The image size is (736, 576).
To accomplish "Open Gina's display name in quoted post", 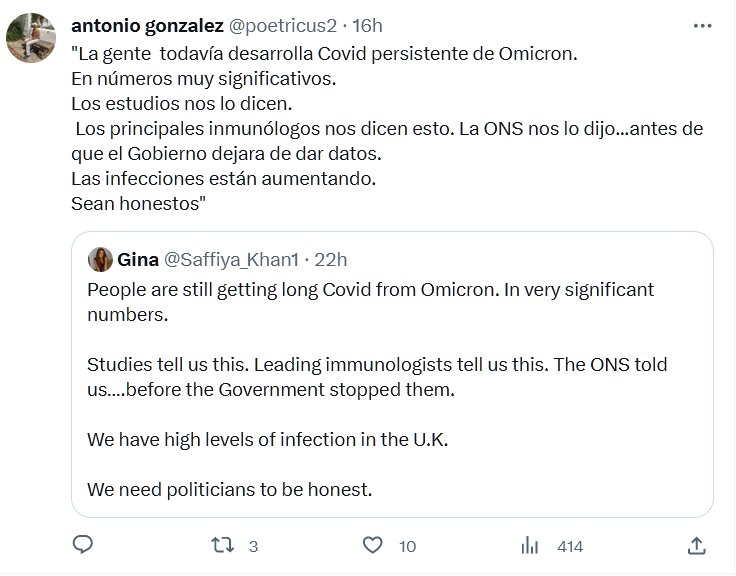I will click(x=136, y=260).
